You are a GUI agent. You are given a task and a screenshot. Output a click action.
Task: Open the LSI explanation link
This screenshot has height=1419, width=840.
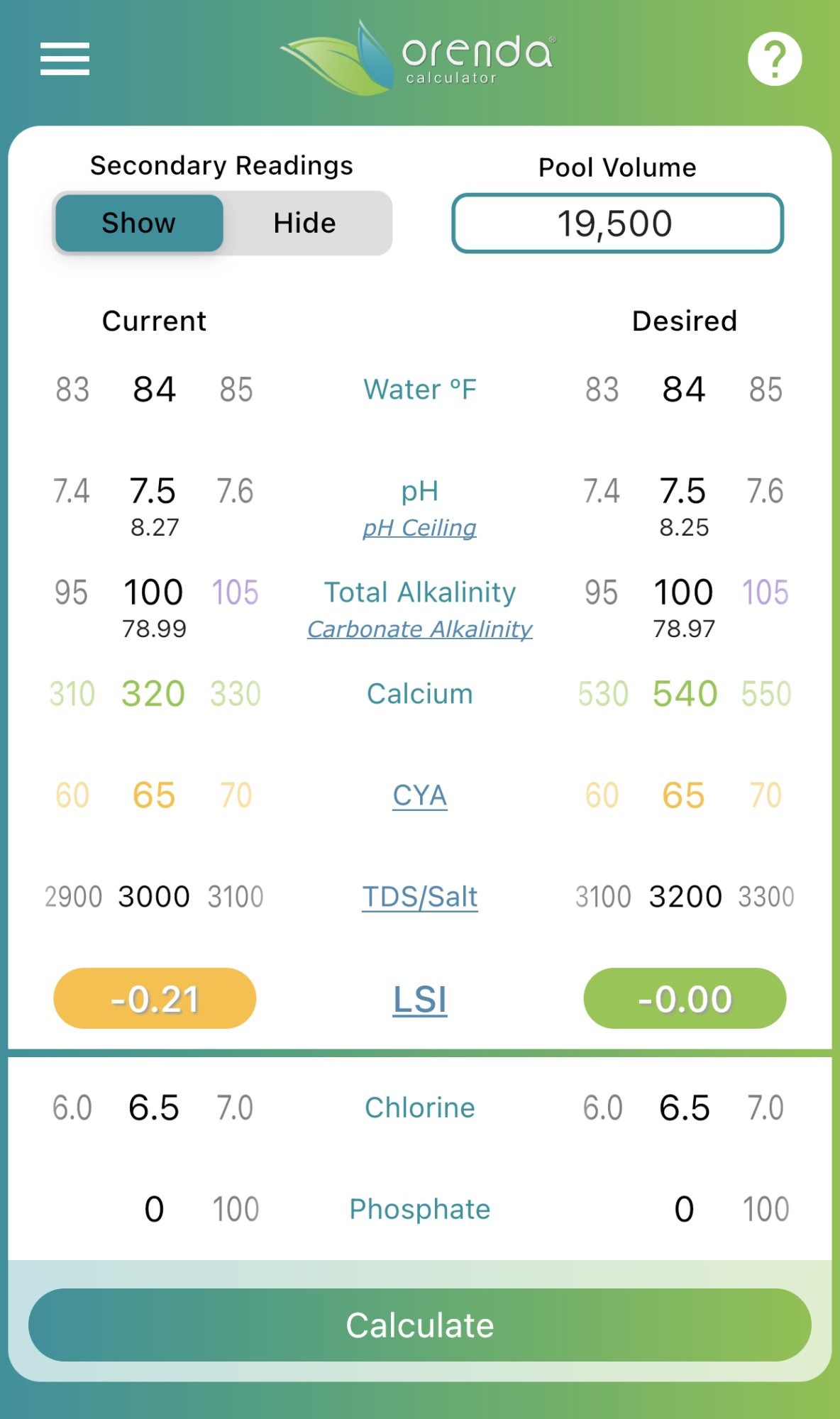point(420,999)
